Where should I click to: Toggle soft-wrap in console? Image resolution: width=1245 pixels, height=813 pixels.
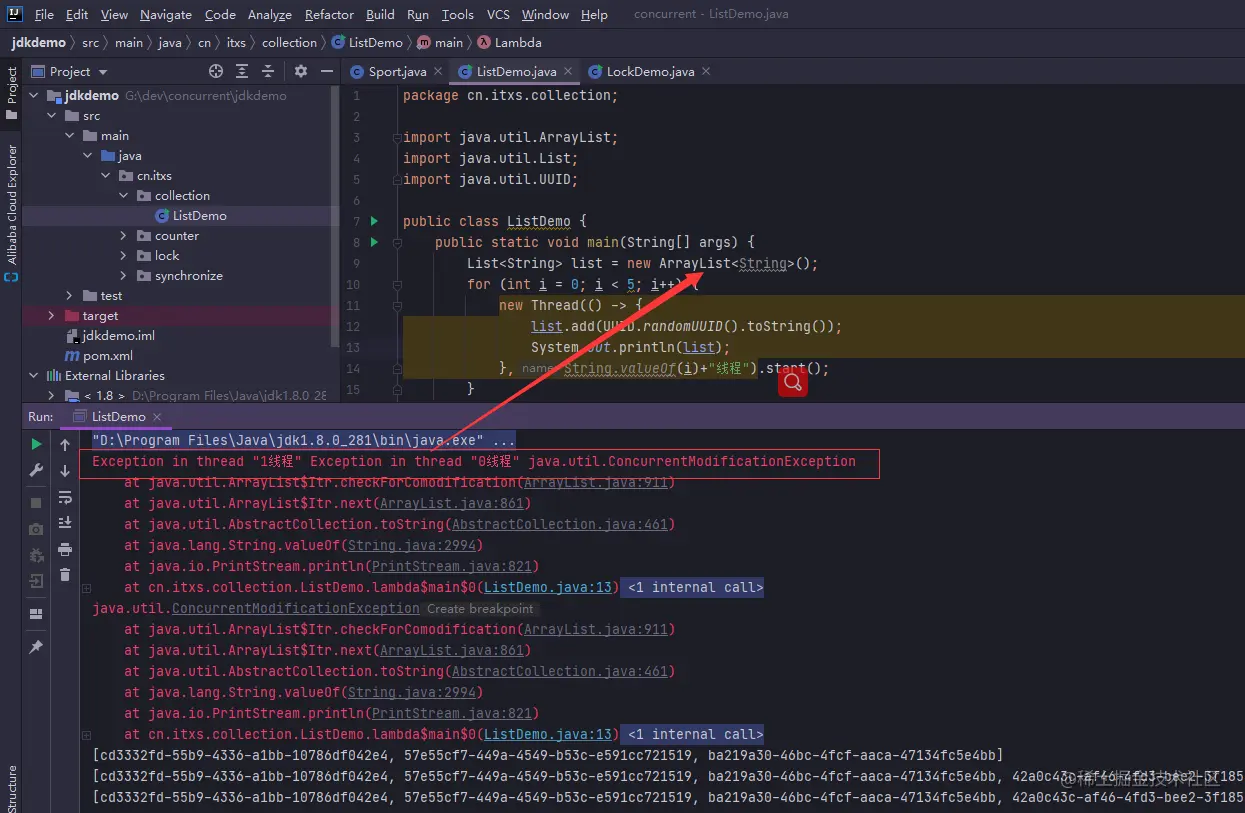coord(65,497)
